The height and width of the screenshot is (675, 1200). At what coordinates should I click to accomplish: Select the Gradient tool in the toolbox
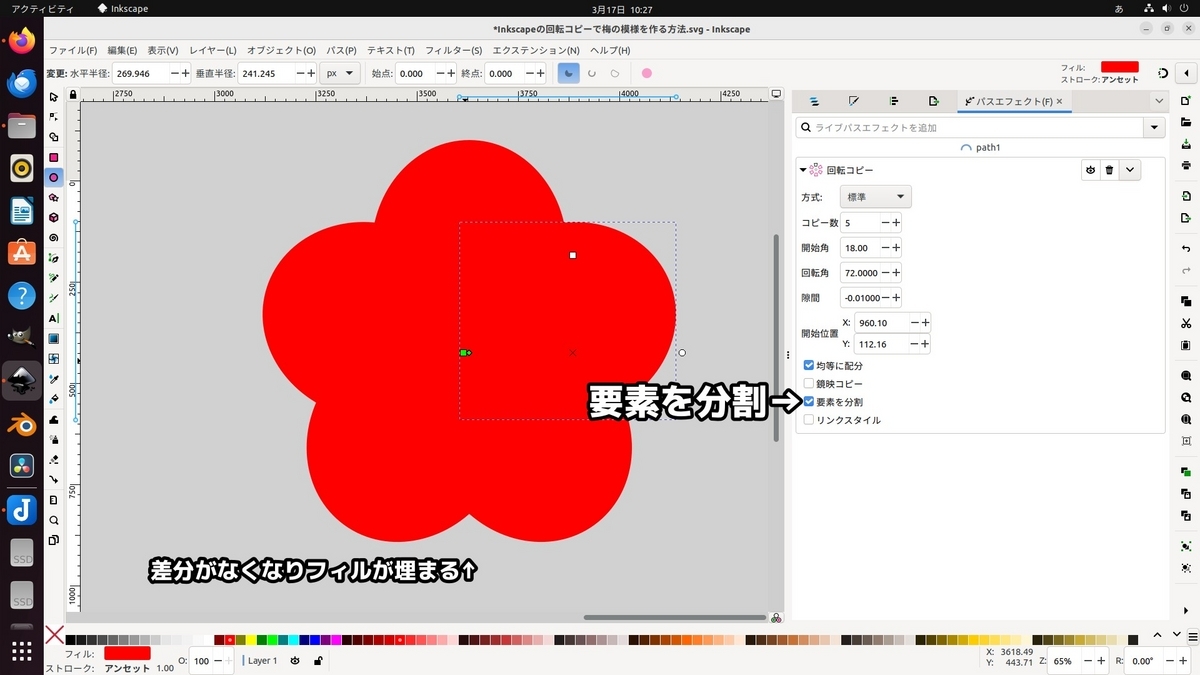point(53,336)
